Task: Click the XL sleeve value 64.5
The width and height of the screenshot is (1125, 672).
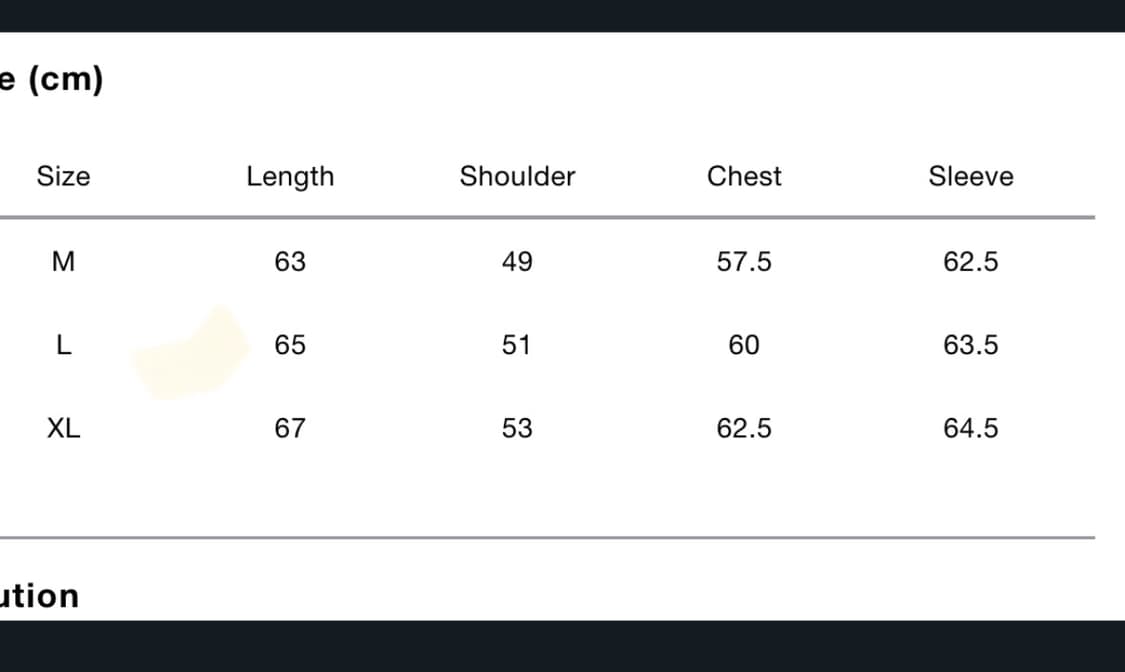Action: pos(970,428)
